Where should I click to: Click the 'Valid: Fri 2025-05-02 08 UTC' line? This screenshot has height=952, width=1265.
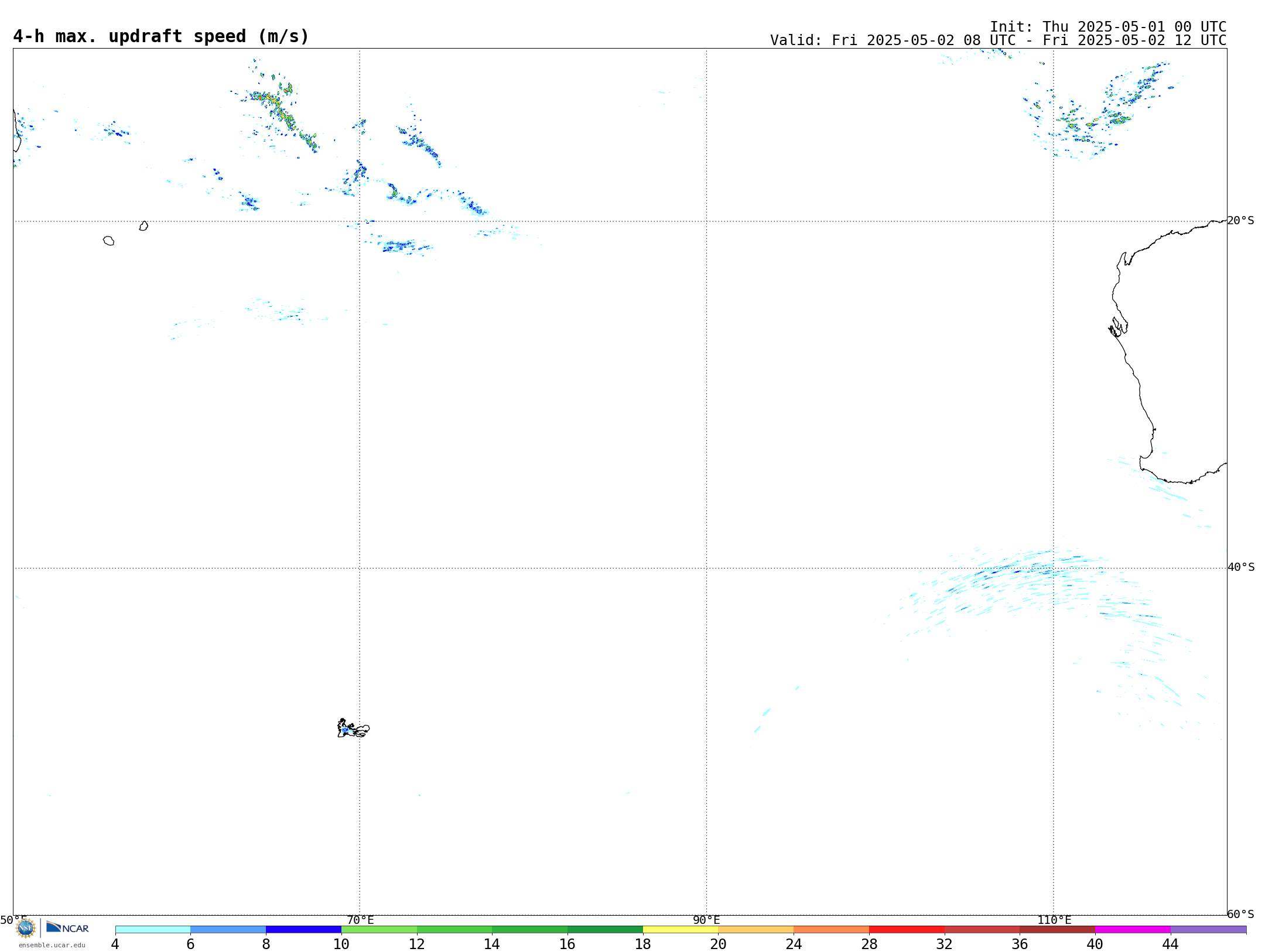click(x=999, y=40)
